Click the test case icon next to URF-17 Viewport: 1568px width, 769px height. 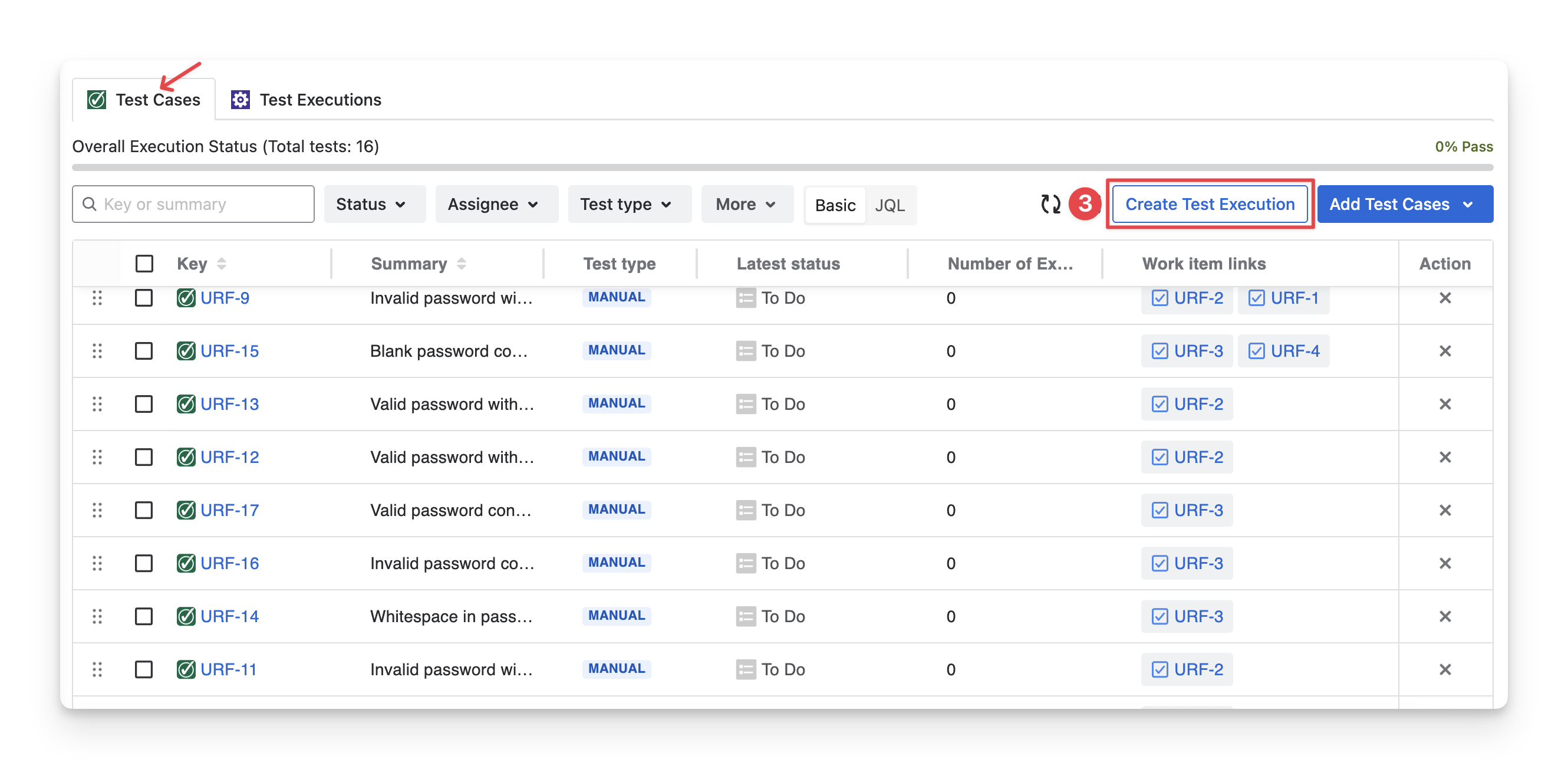tap(186, 510)
